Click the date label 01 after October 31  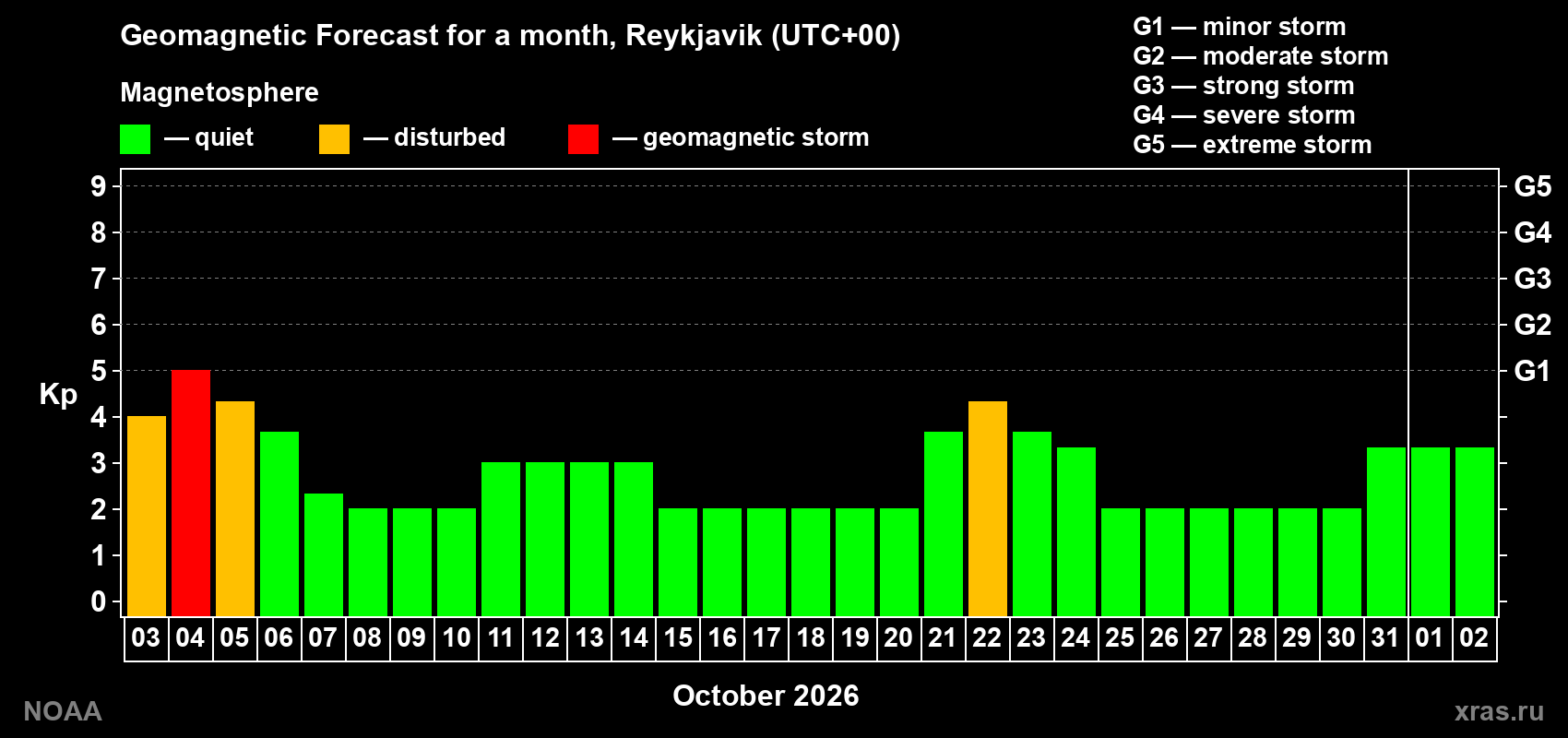pos(1430,637)
